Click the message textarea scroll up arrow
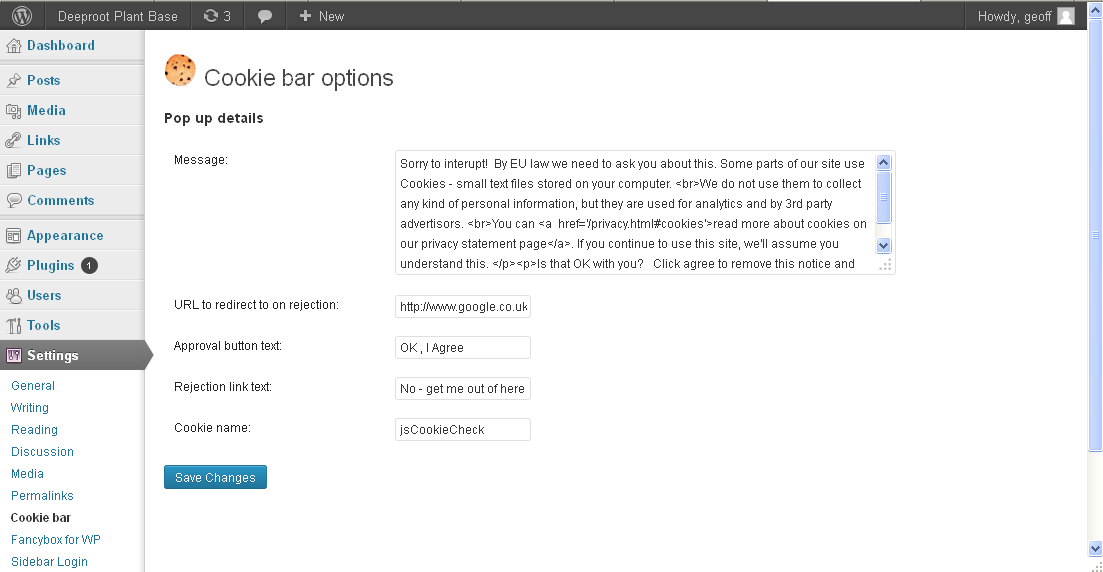1103x572 pixels. [884, 163]
